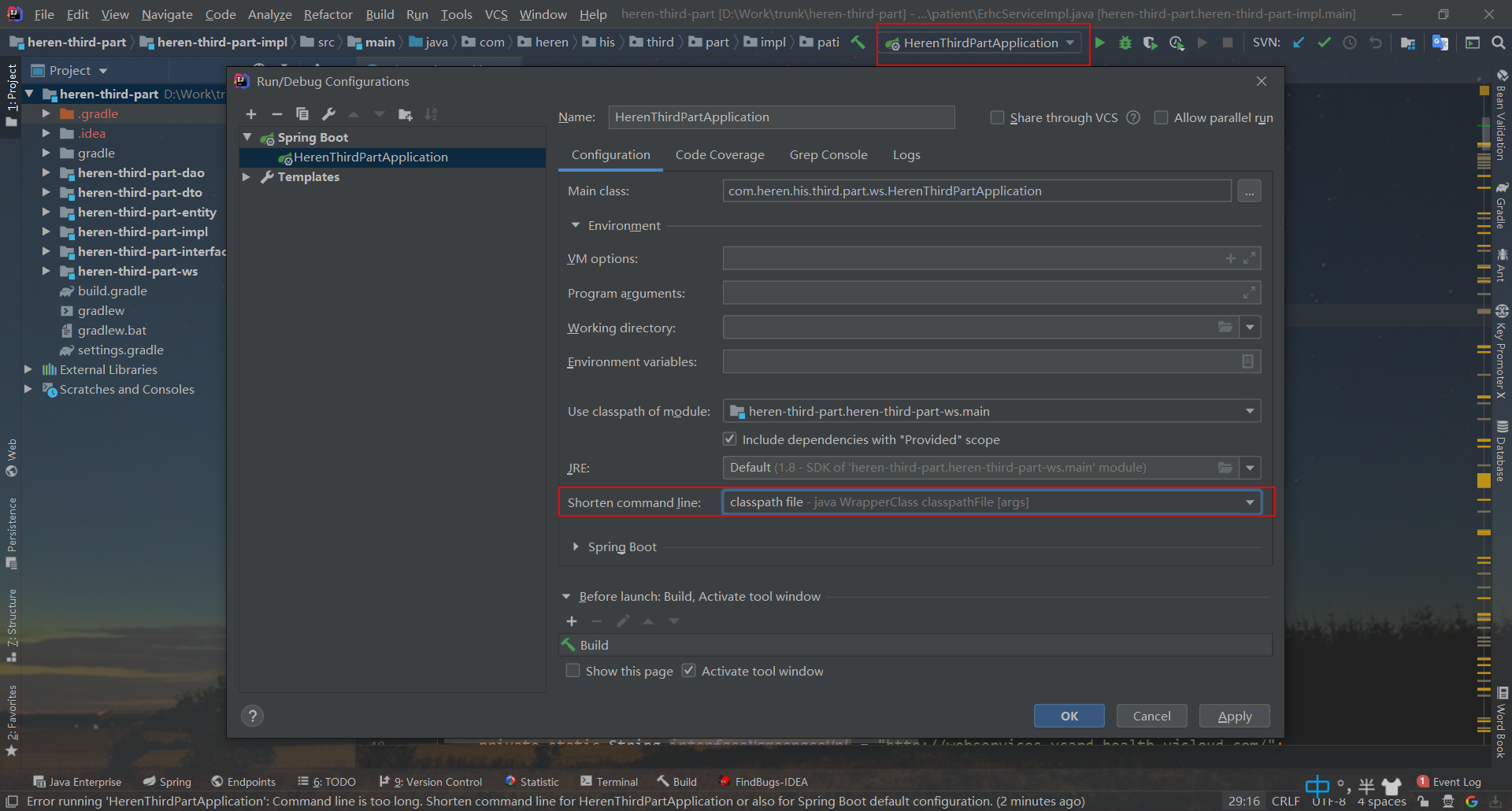Click Main class browse ellipsis button

pos(1249,191)
